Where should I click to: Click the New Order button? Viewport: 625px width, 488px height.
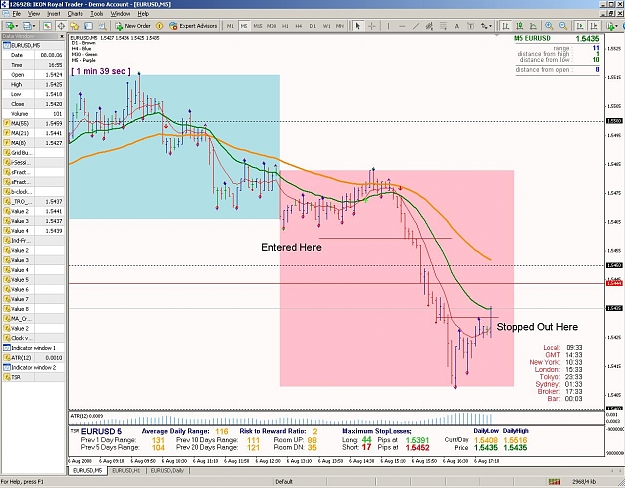click(133, 26)
